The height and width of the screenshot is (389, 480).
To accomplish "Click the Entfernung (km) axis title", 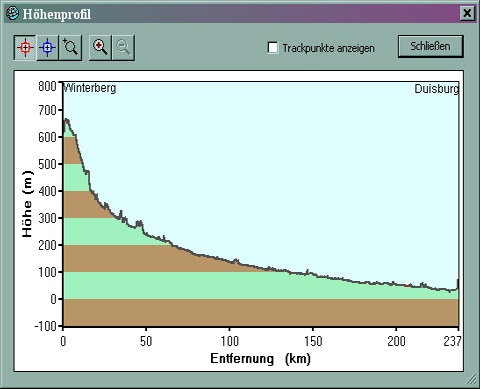I will (x=260, y=359).
